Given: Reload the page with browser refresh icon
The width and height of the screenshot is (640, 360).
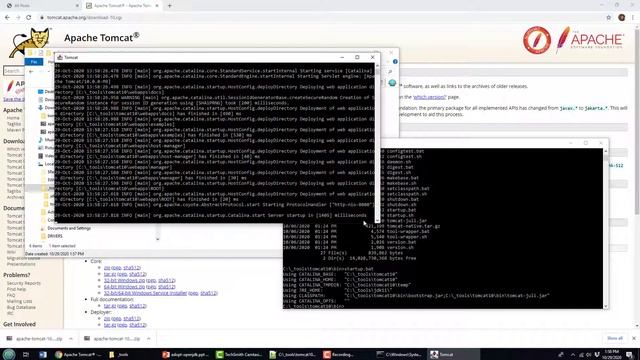Looking at the screenshot, I should 29,18.
